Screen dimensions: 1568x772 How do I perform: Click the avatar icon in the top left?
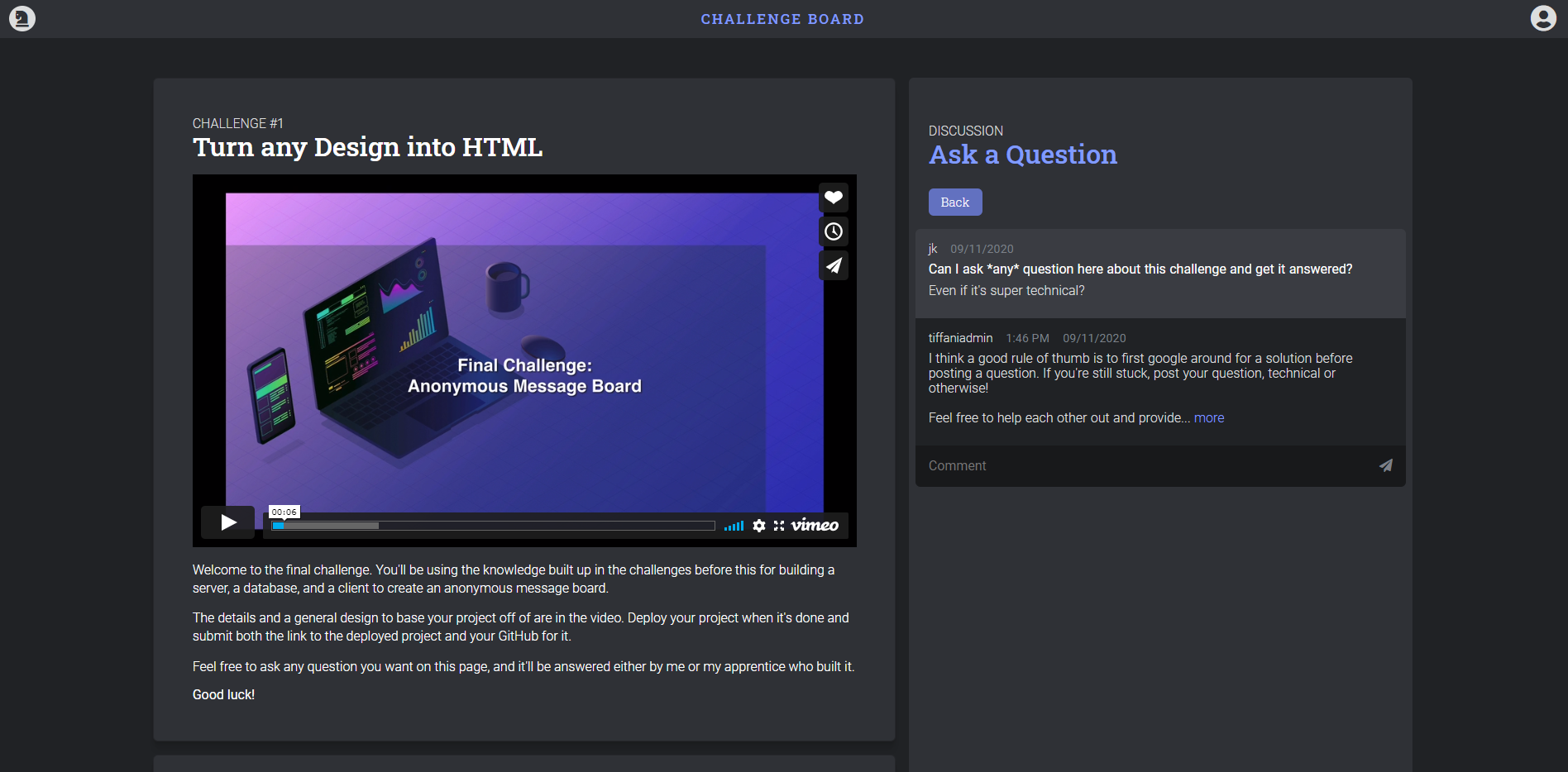[22, 17]
